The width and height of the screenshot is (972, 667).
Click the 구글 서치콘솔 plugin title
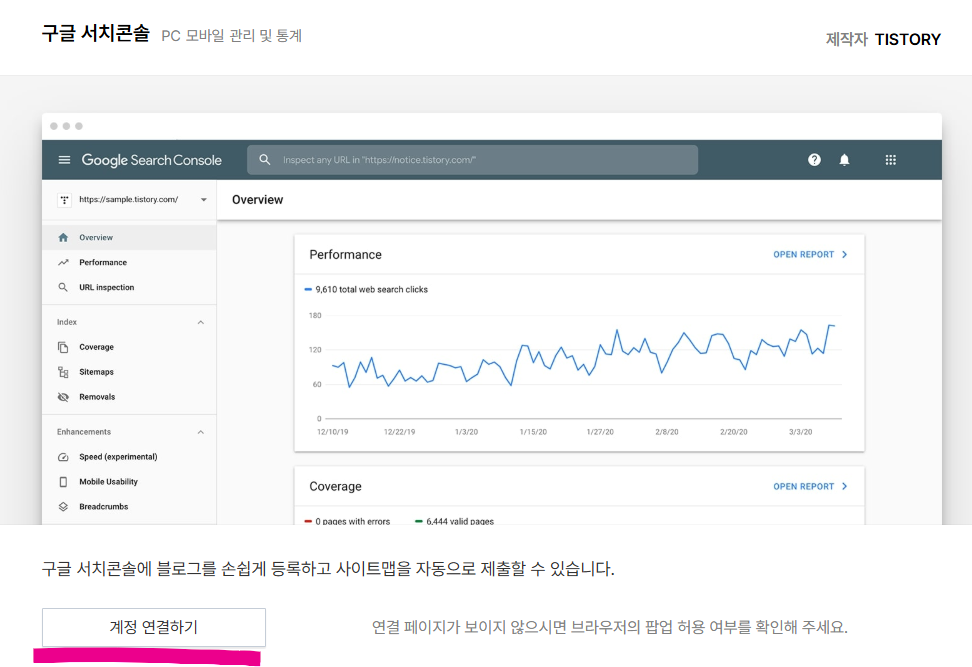tap(95, 33)
